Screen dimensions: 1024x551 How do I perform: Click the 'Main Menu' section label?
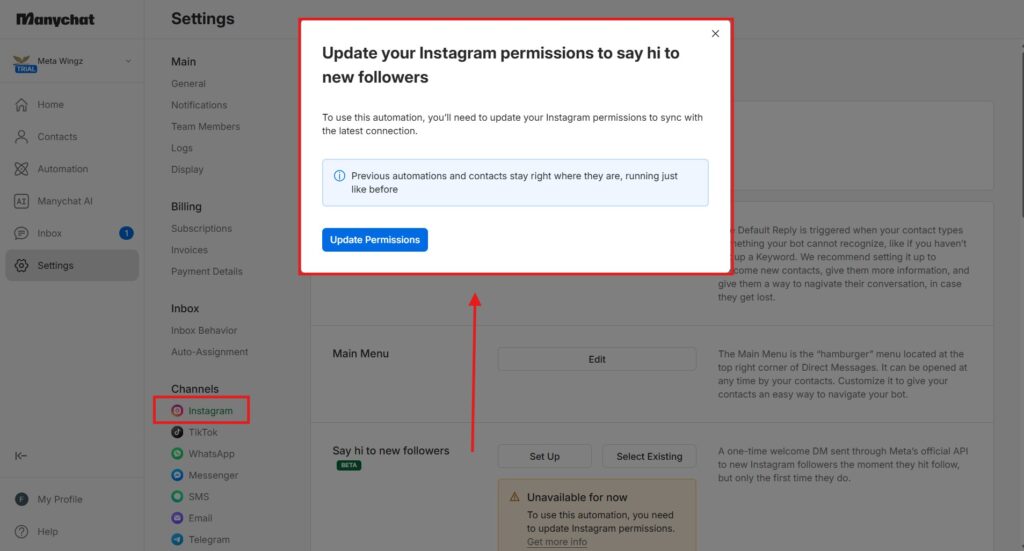click(x=360, y=353)
